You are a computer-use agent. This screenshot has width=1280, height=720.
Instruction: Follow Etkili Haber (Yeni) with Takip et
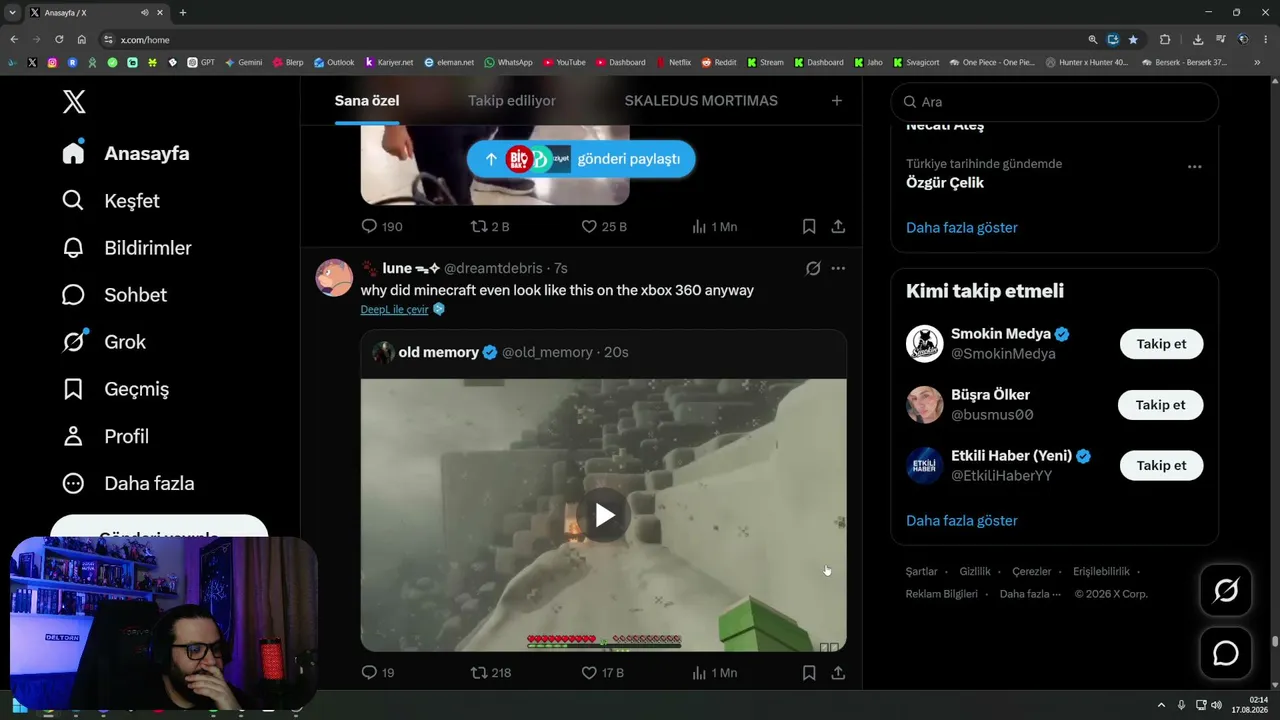(1161, 465)
